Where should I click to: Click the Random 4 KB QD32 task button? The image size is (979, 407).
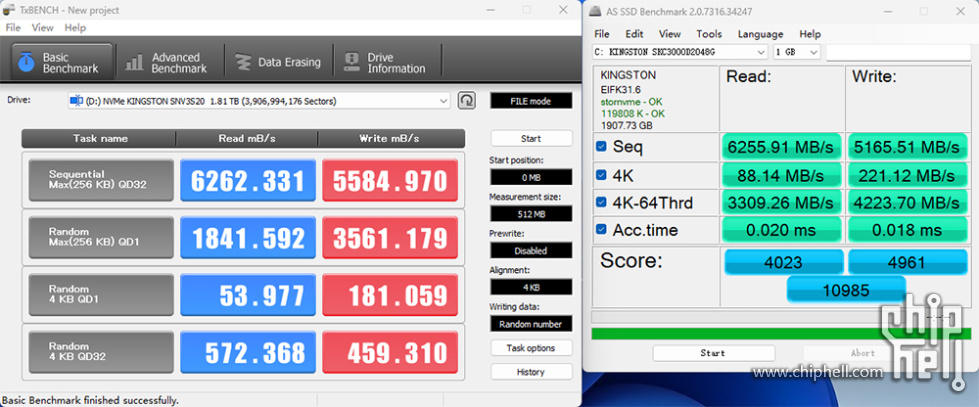101,352
